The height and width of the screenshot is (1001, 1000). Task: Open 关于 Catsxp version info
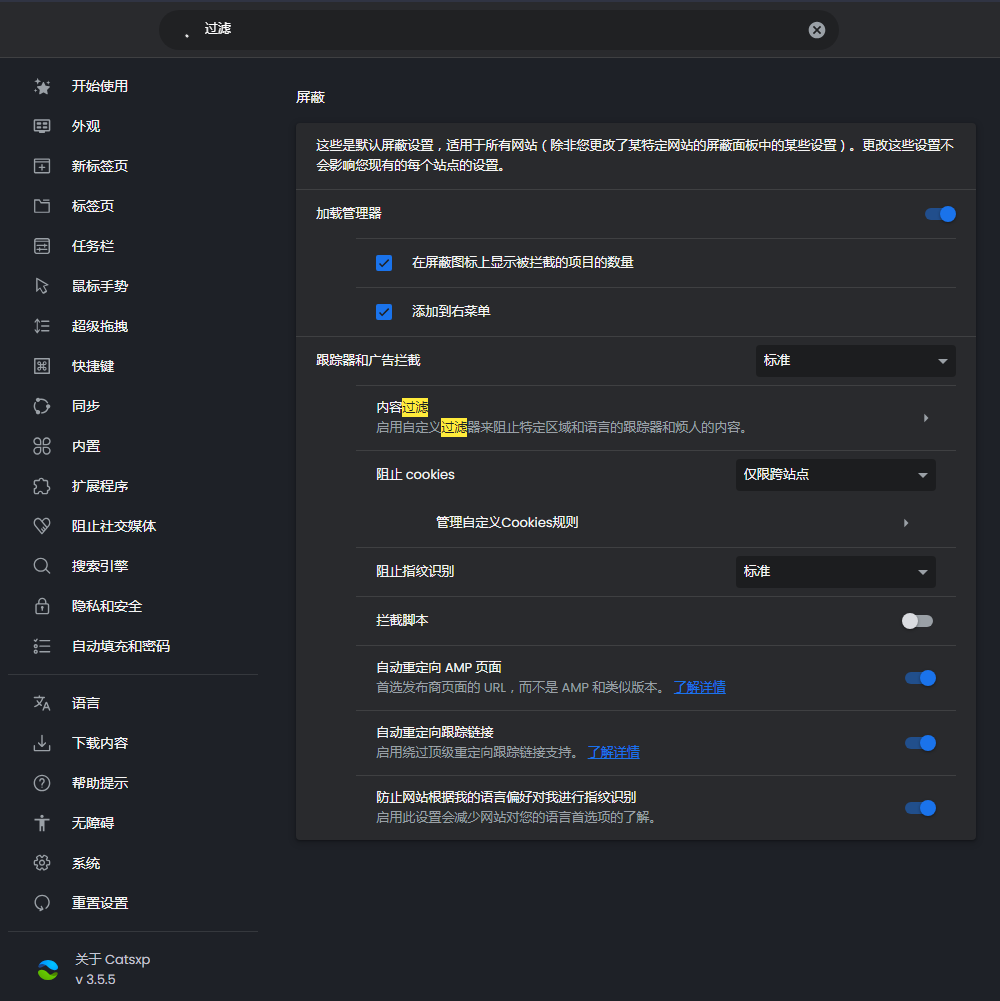[x=112, y=969]
